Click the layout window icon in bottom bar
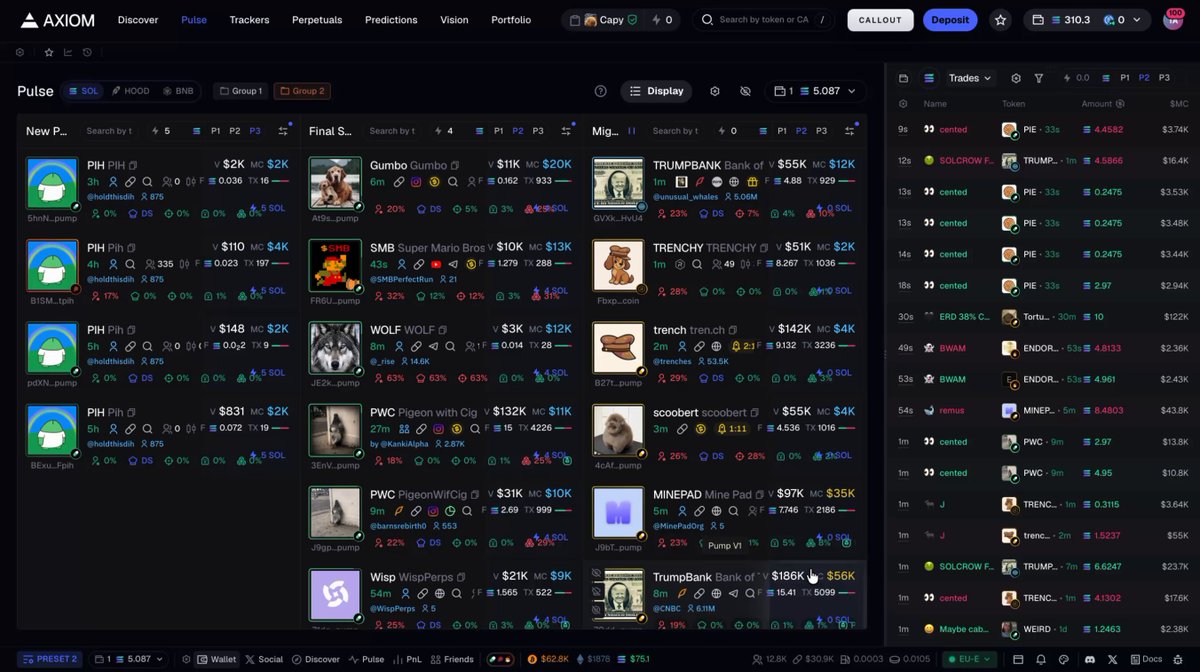This screenshot has width=1200, height=672. [x=1019, y=659]
